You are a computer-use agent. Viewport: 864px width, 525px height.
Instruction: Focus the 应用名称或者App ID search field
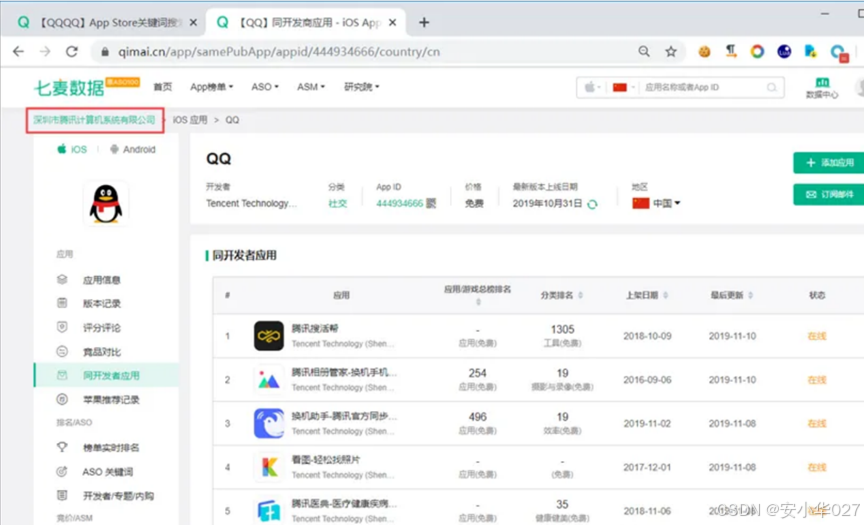[703, 88]
